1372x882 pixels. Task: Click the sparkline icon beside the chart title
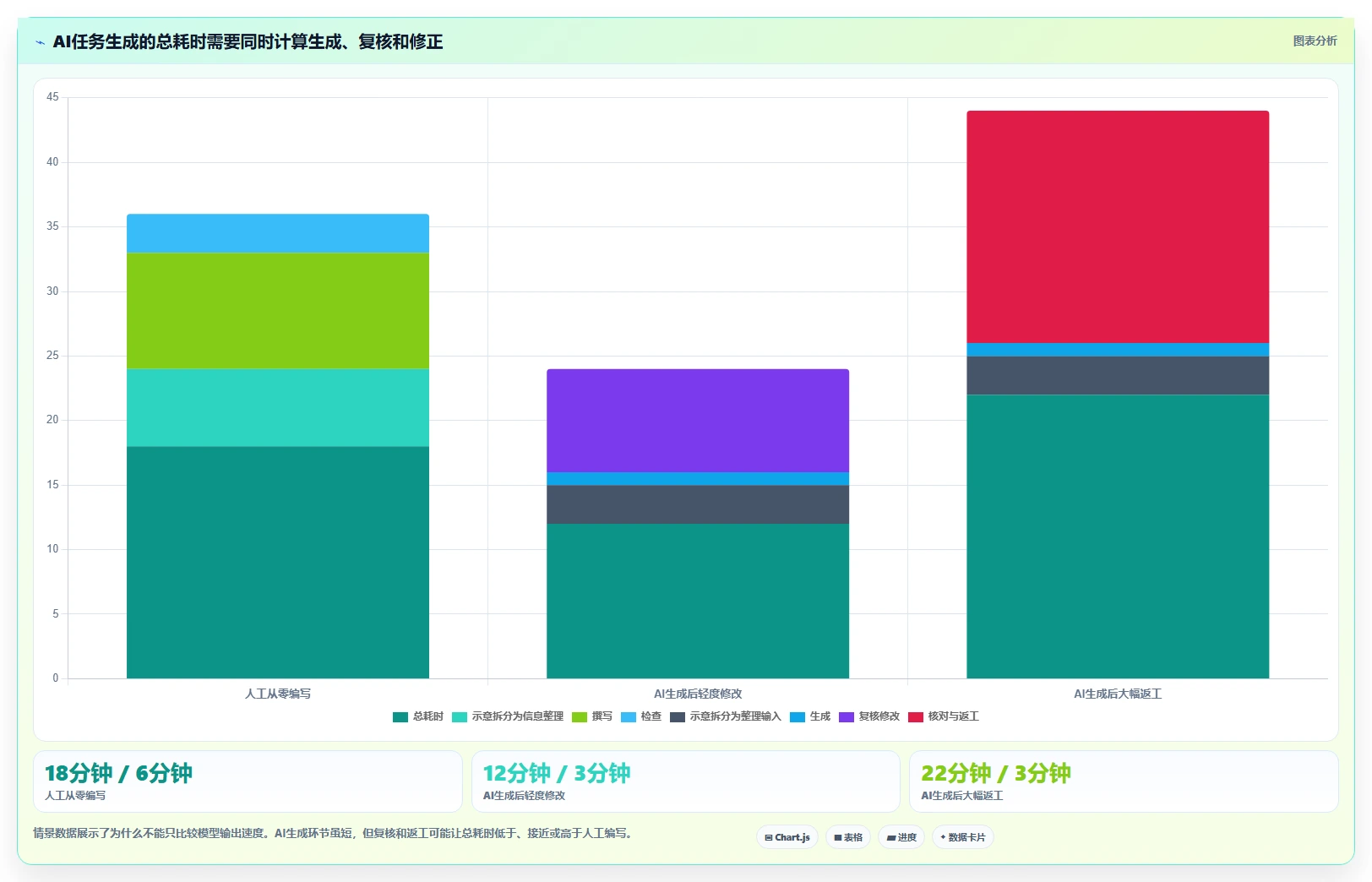tap(41, 42)
